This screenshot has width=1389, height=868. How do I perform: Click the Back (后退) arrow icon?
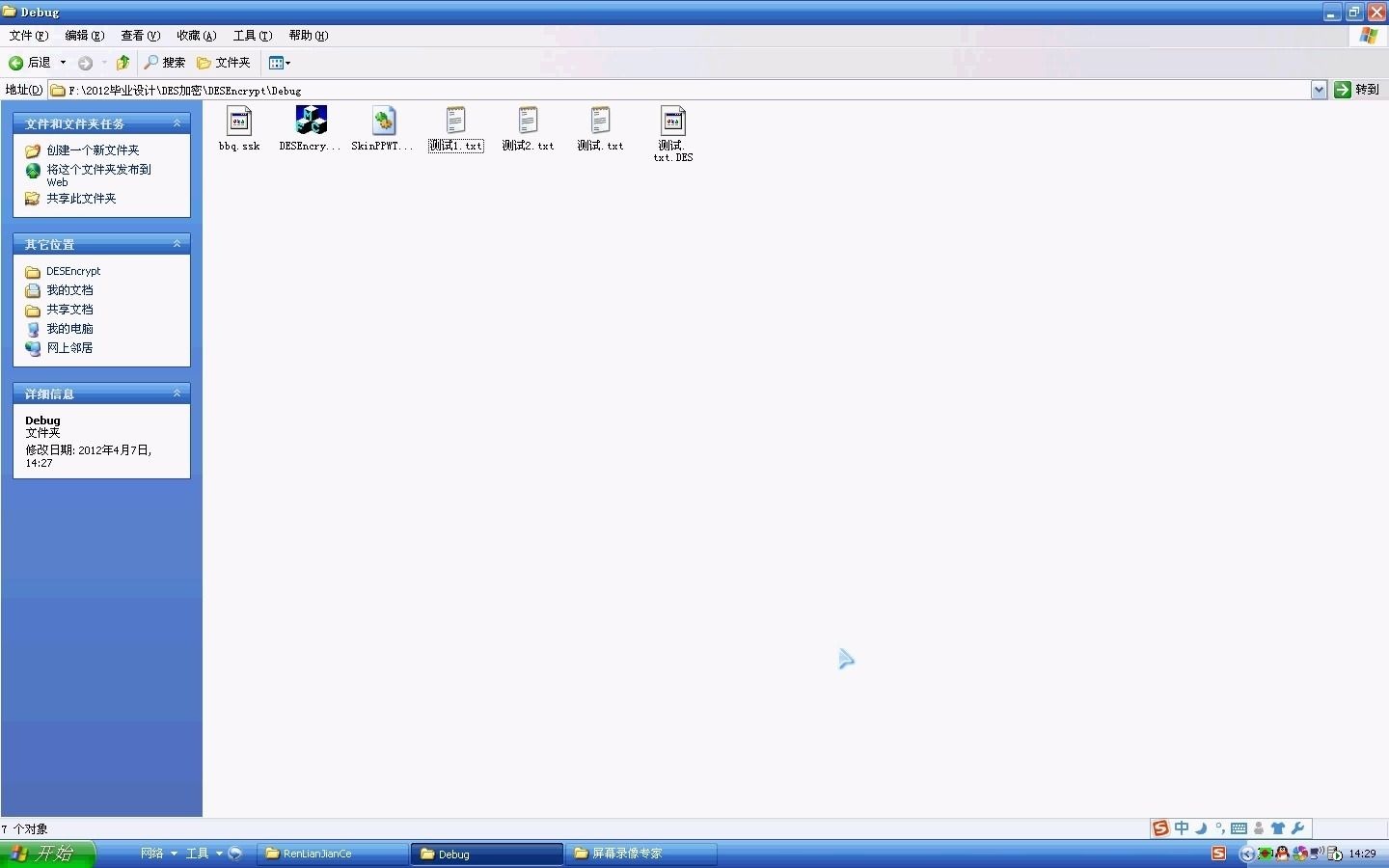coord(16,63)
